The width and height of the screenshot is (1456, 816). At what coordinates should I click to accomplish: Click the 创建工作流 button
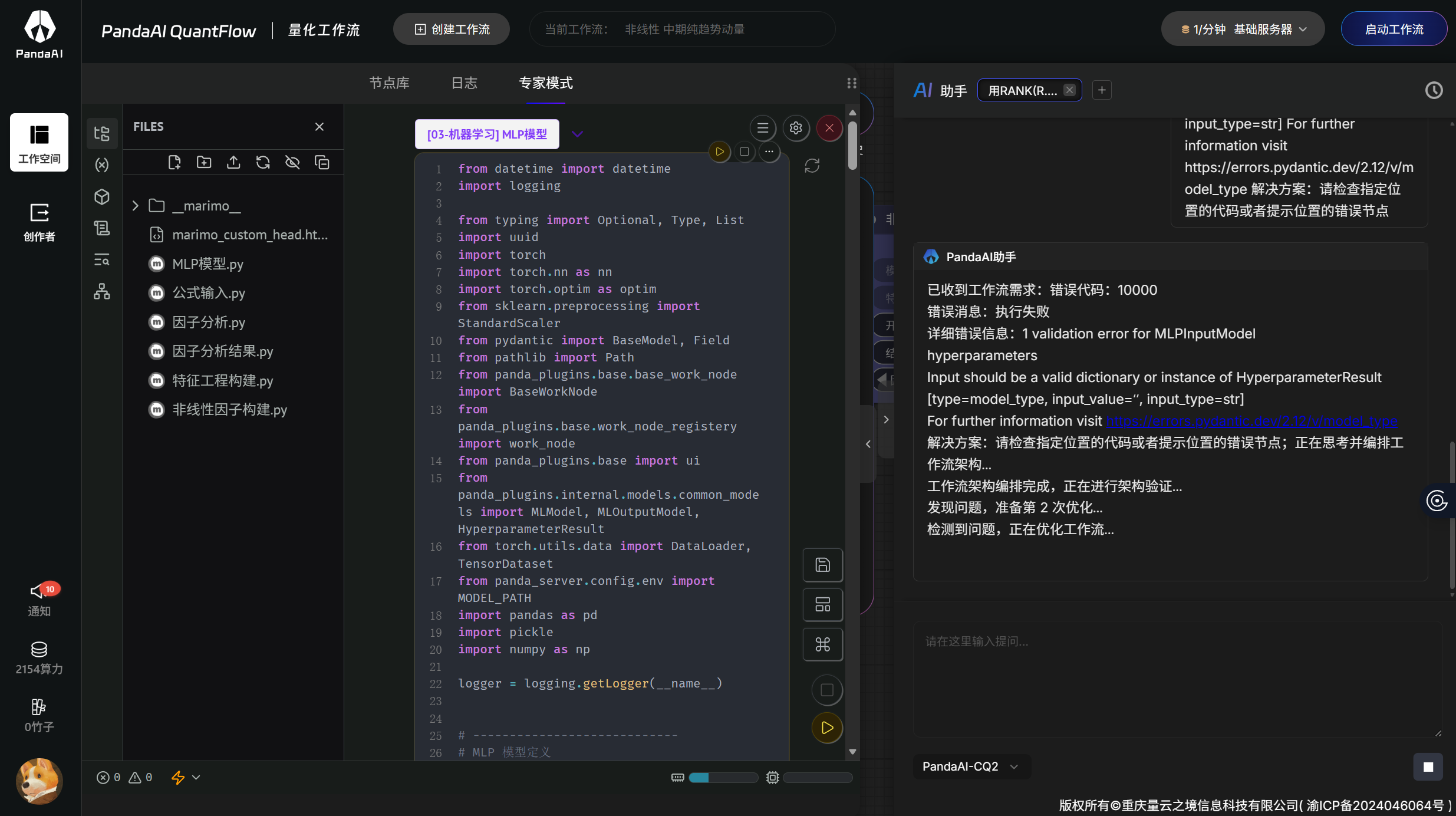(x=452, y=29)
